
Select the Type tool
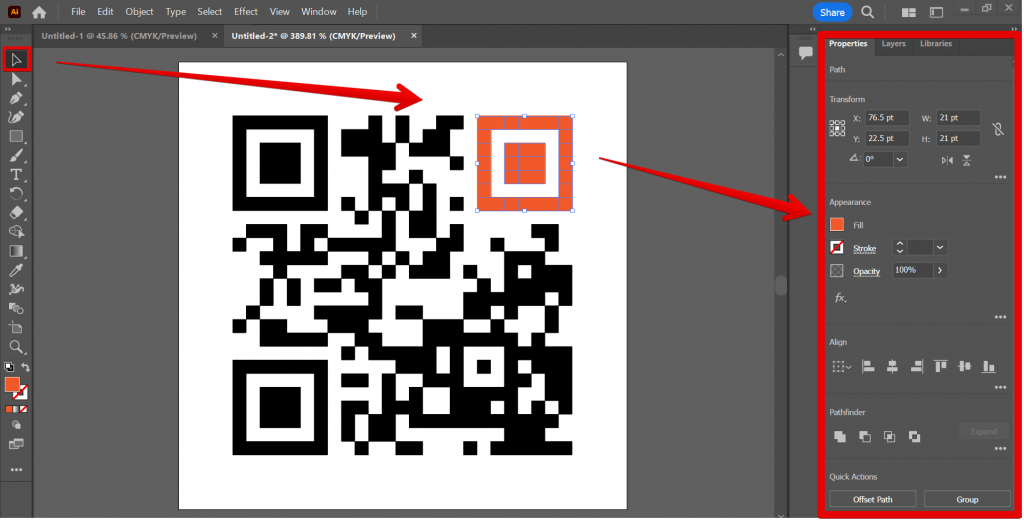16,174
